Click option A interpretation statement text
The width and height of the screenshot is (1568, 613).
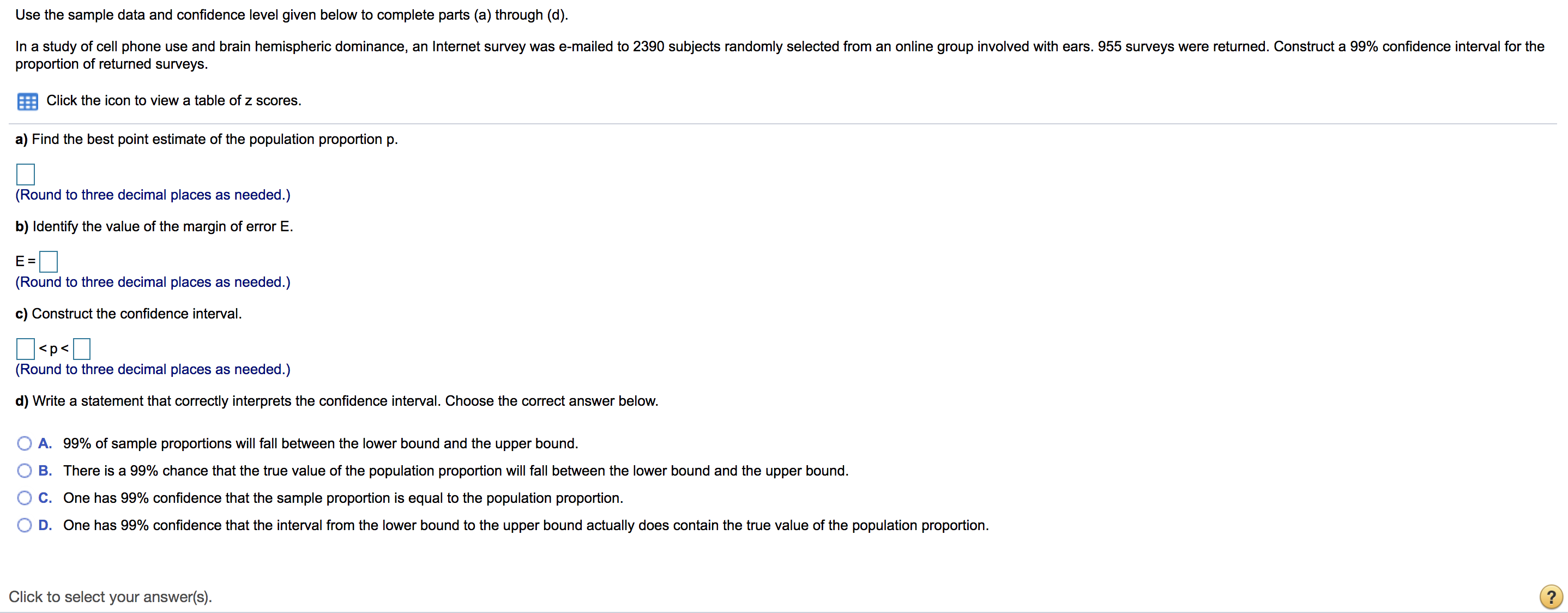319,443
